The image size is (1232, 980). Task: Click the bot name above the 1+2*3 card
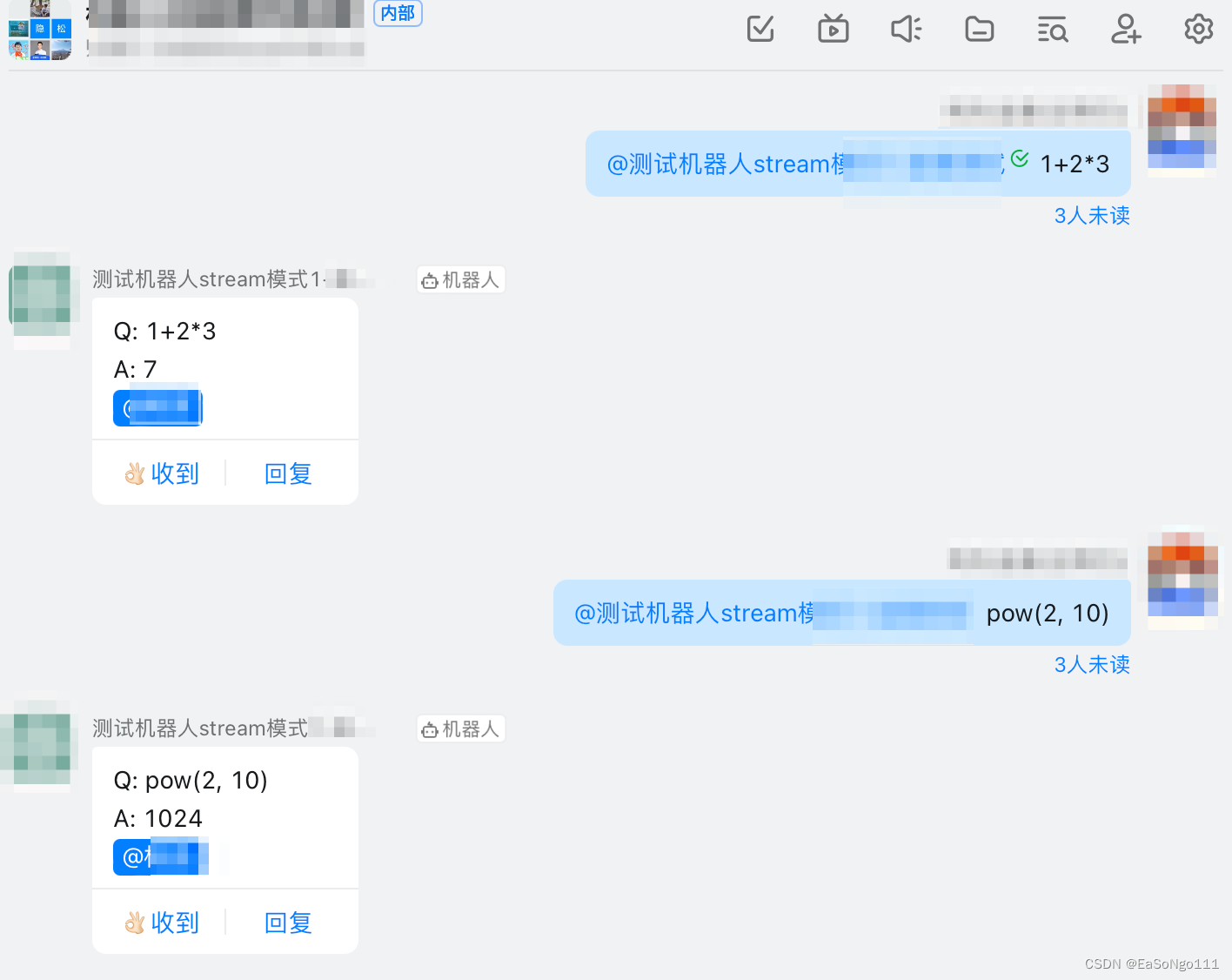(x=234, y=279)
